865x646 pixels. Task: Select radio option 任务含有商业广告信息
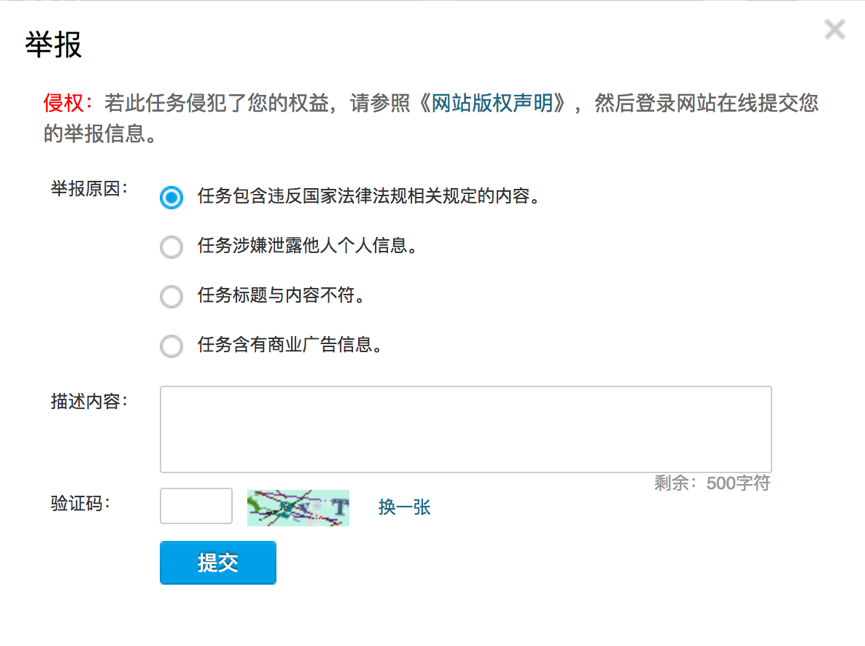tap(171, 347)
